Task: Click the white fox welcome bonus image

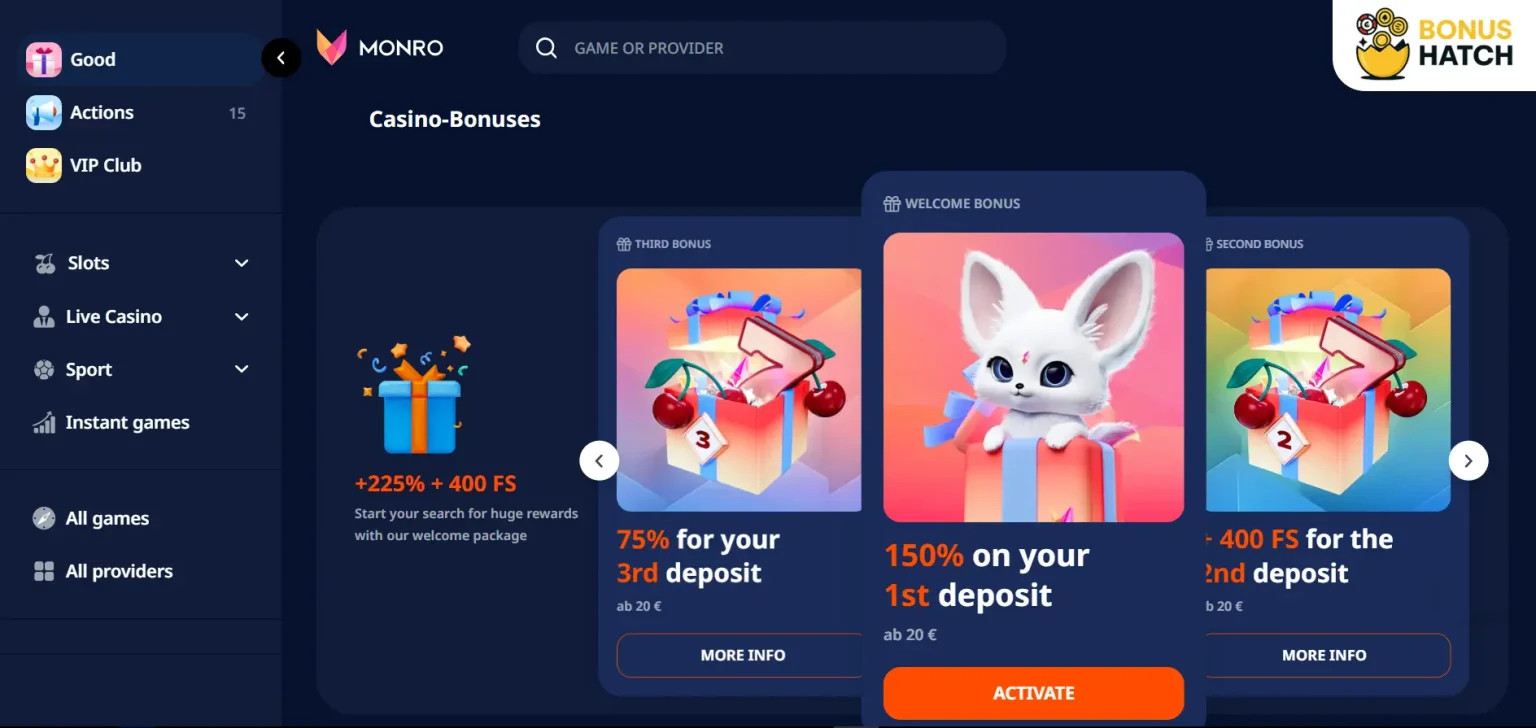Action: 1033,377
